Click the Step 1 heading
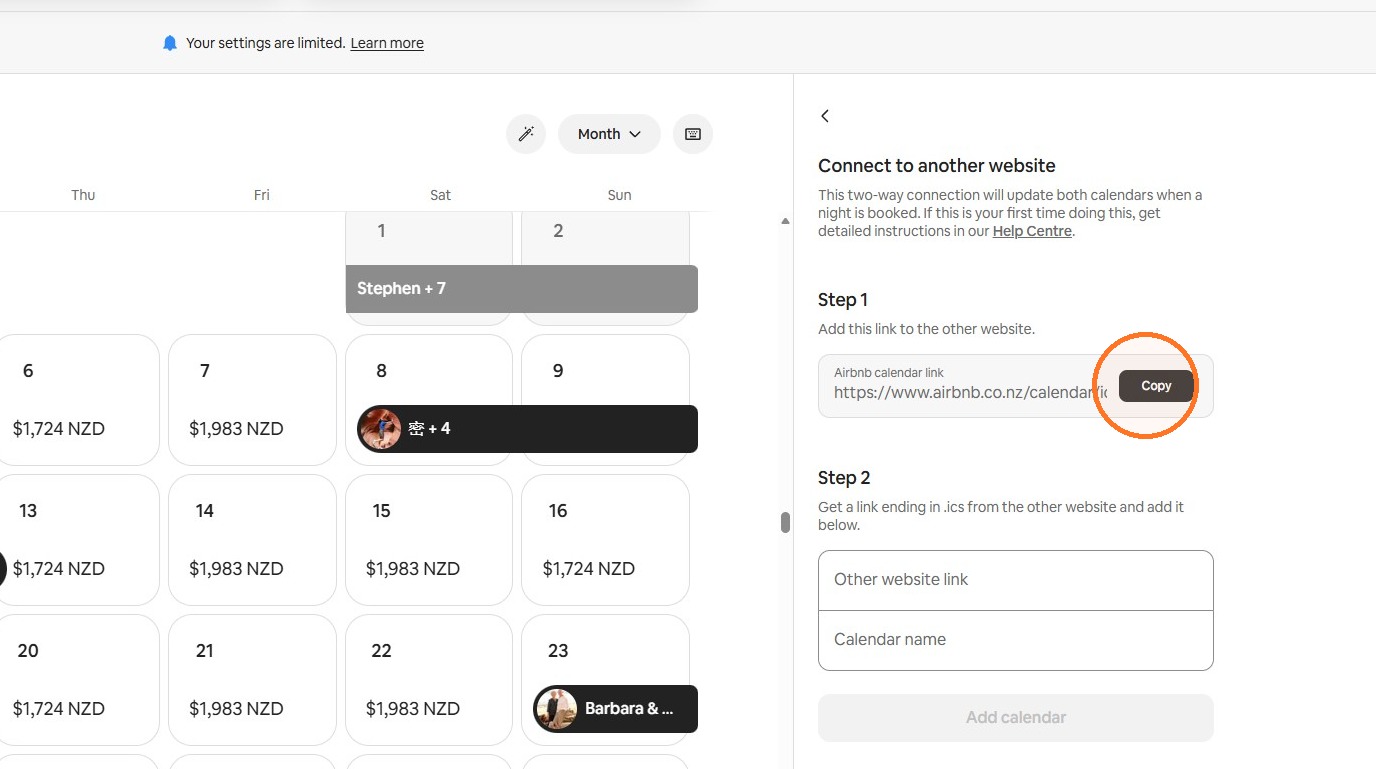This screenshot has height=769, width=1376. (843, 300)
